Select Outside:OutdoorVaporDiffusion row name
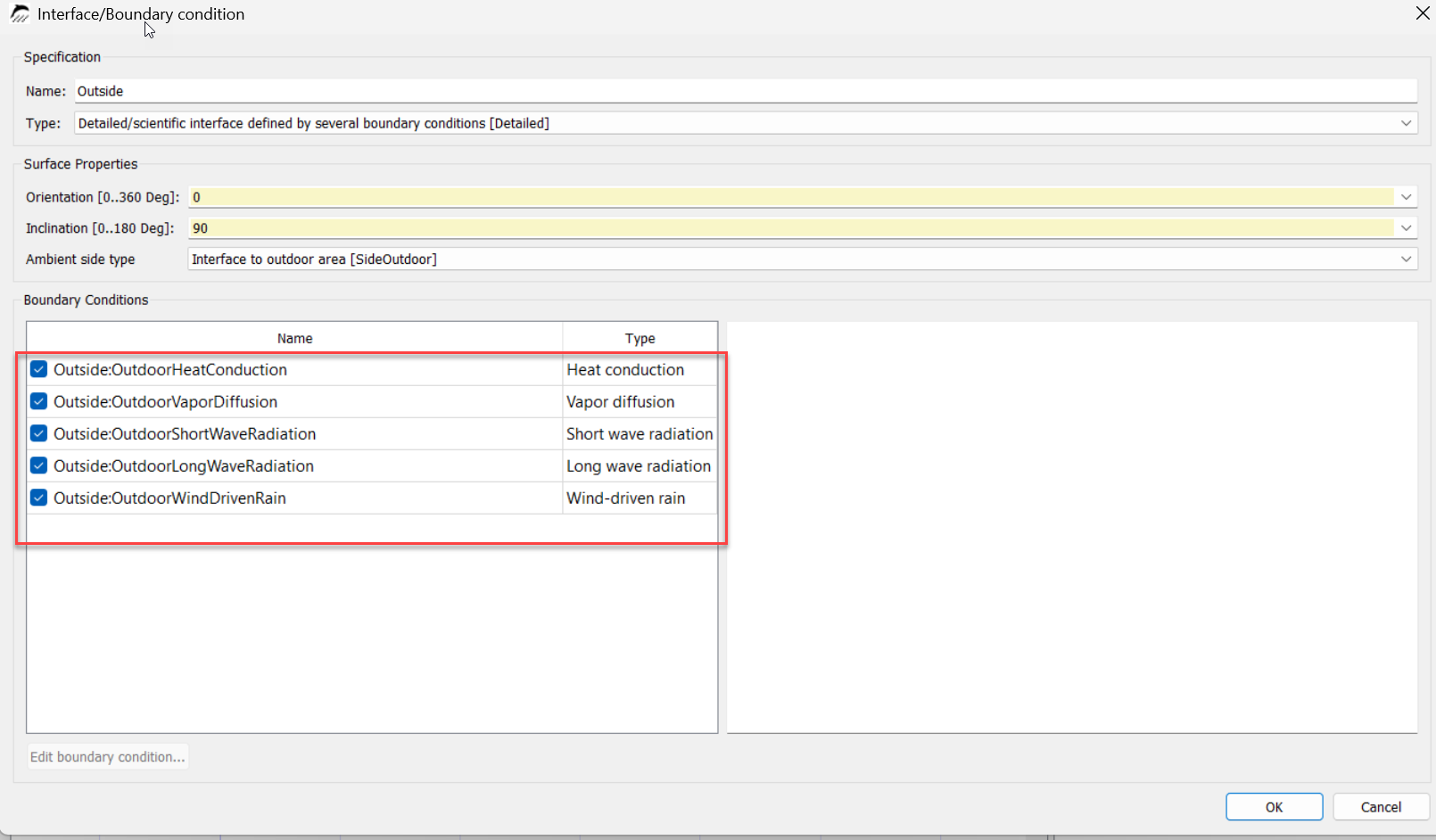Screen dimensions: 1436x840 coord(165,401)
